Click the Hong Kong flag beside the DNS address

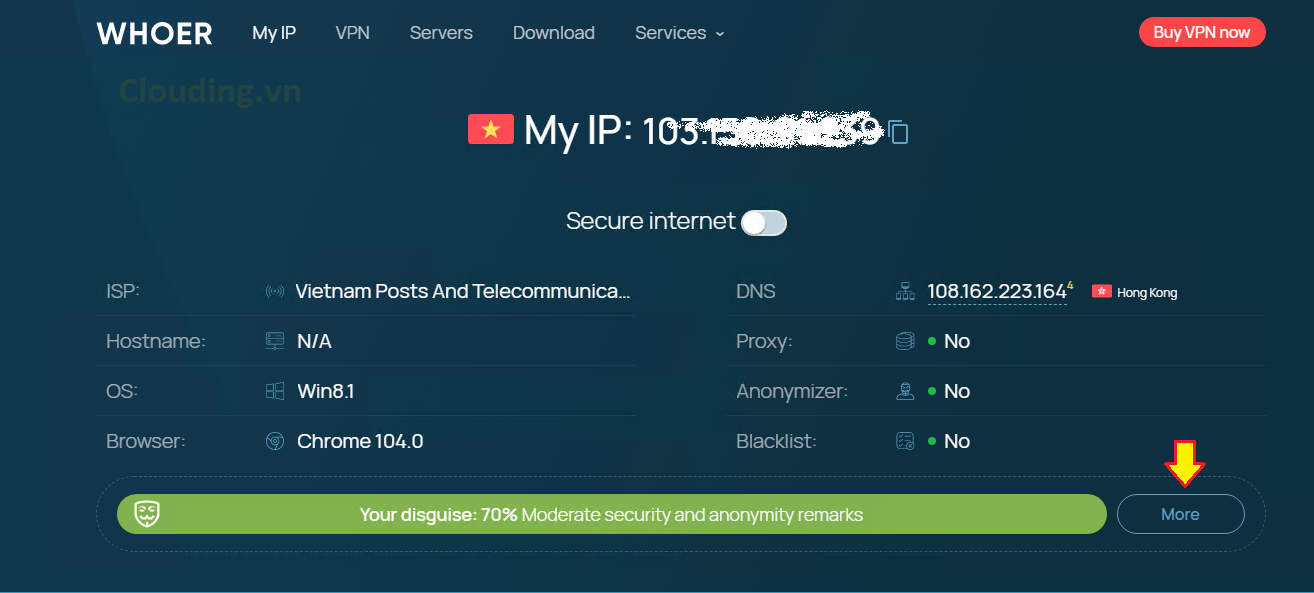click(x=1102, y=291)
